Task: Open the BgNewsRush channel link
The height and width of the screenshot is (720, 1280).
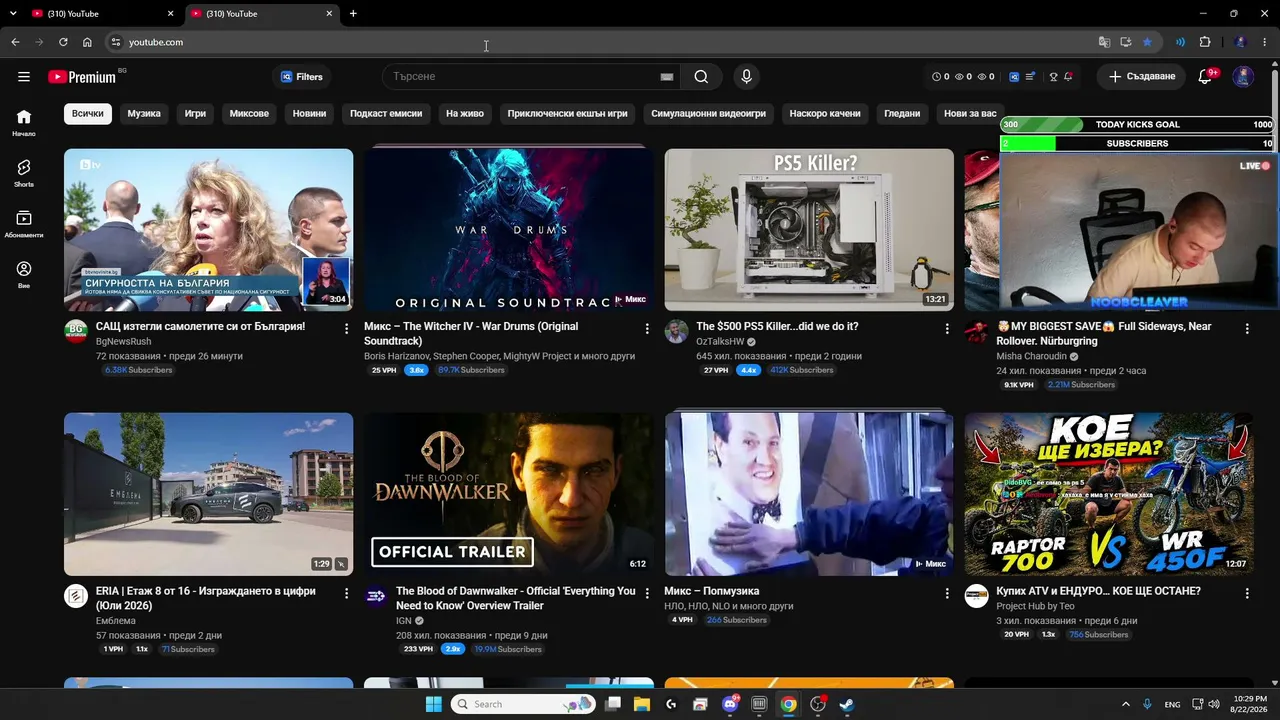Action: point(124,341)
